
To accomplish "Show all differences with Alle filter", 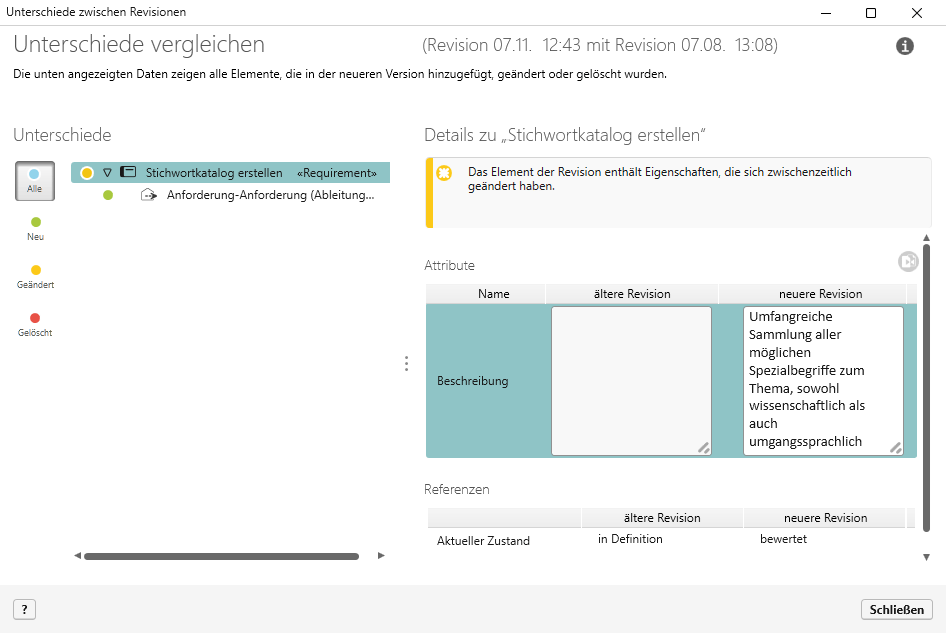I will point(35,180).
